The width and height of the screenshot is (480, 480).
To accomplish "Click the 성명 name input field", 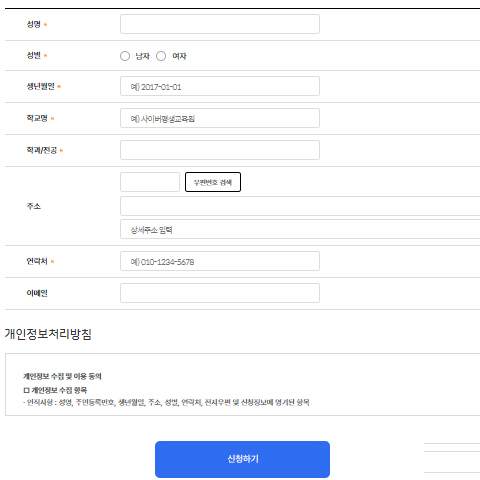I will click(x=220, y=24).
